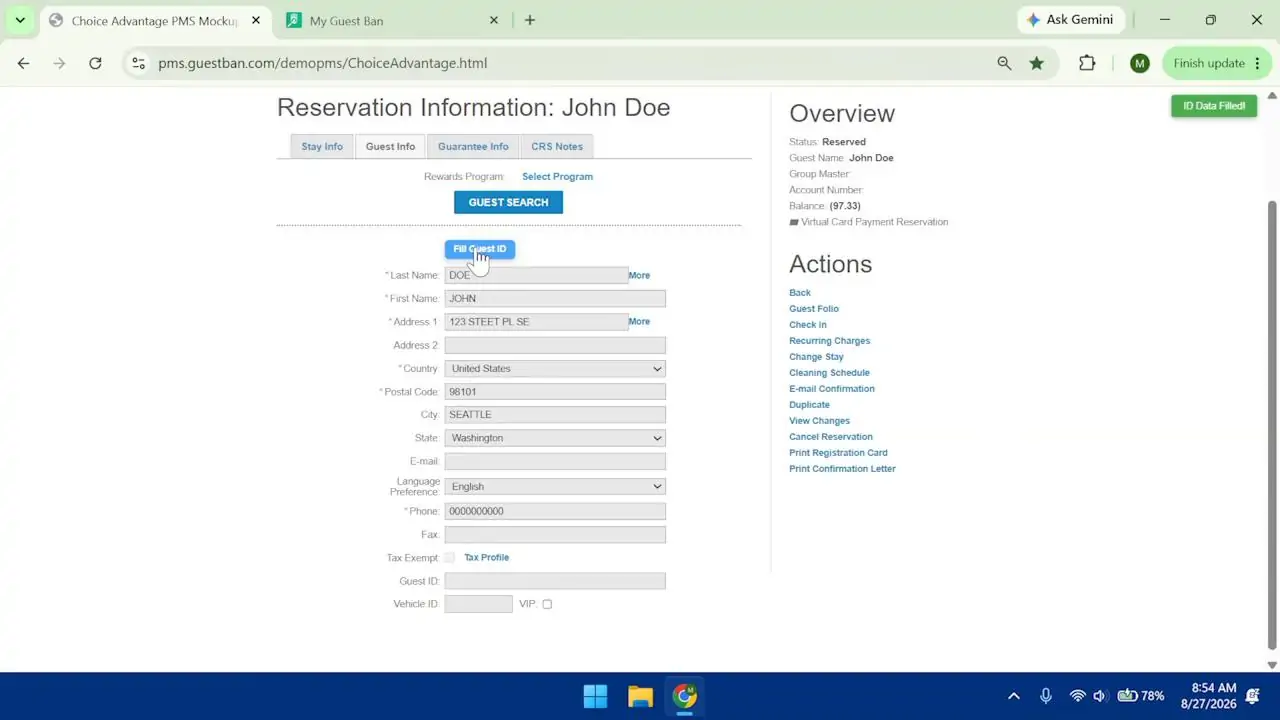Click the Change Stay link

point(816,357)
